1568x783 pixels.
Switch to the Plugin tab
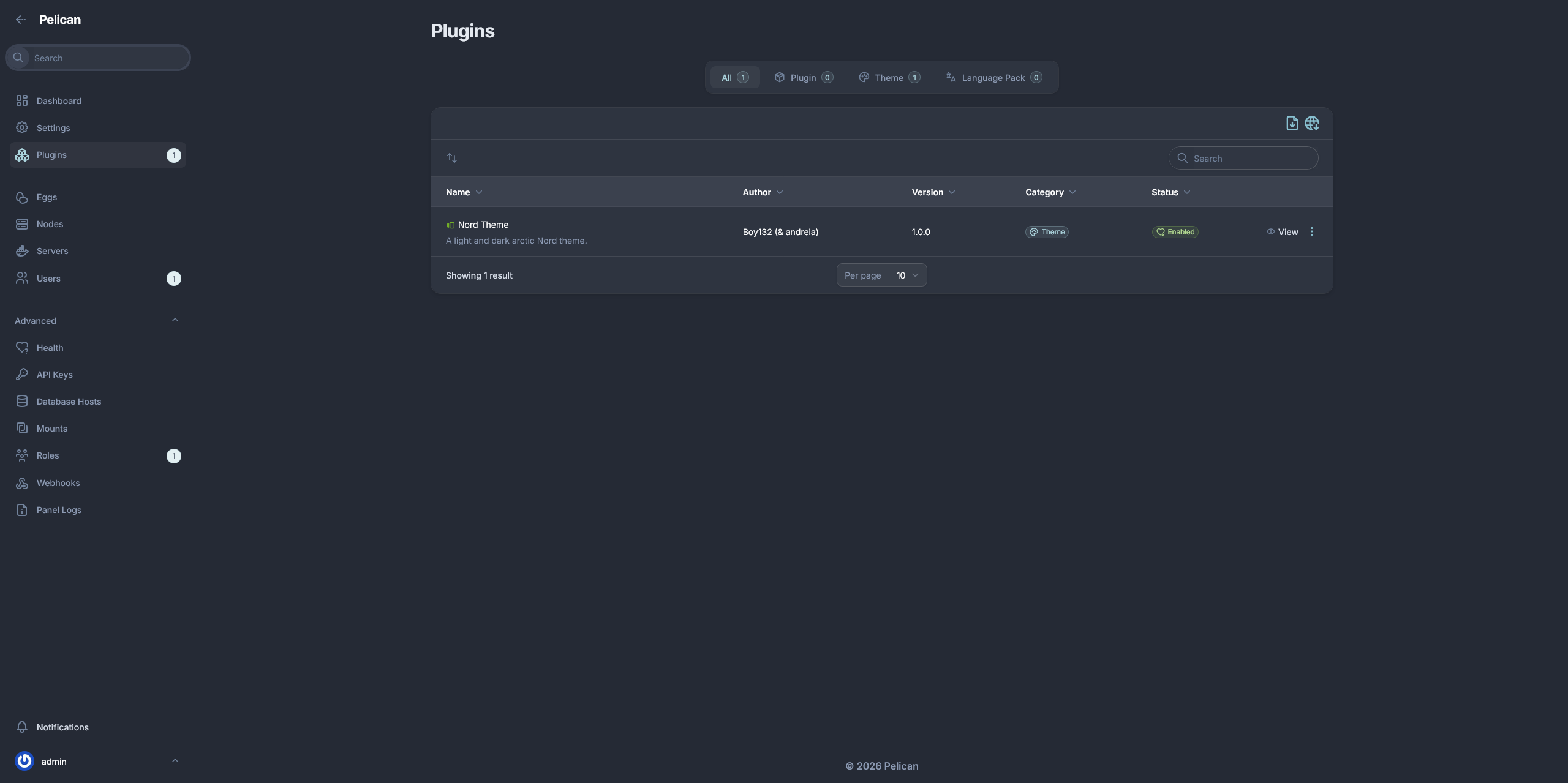coord(803,77)
